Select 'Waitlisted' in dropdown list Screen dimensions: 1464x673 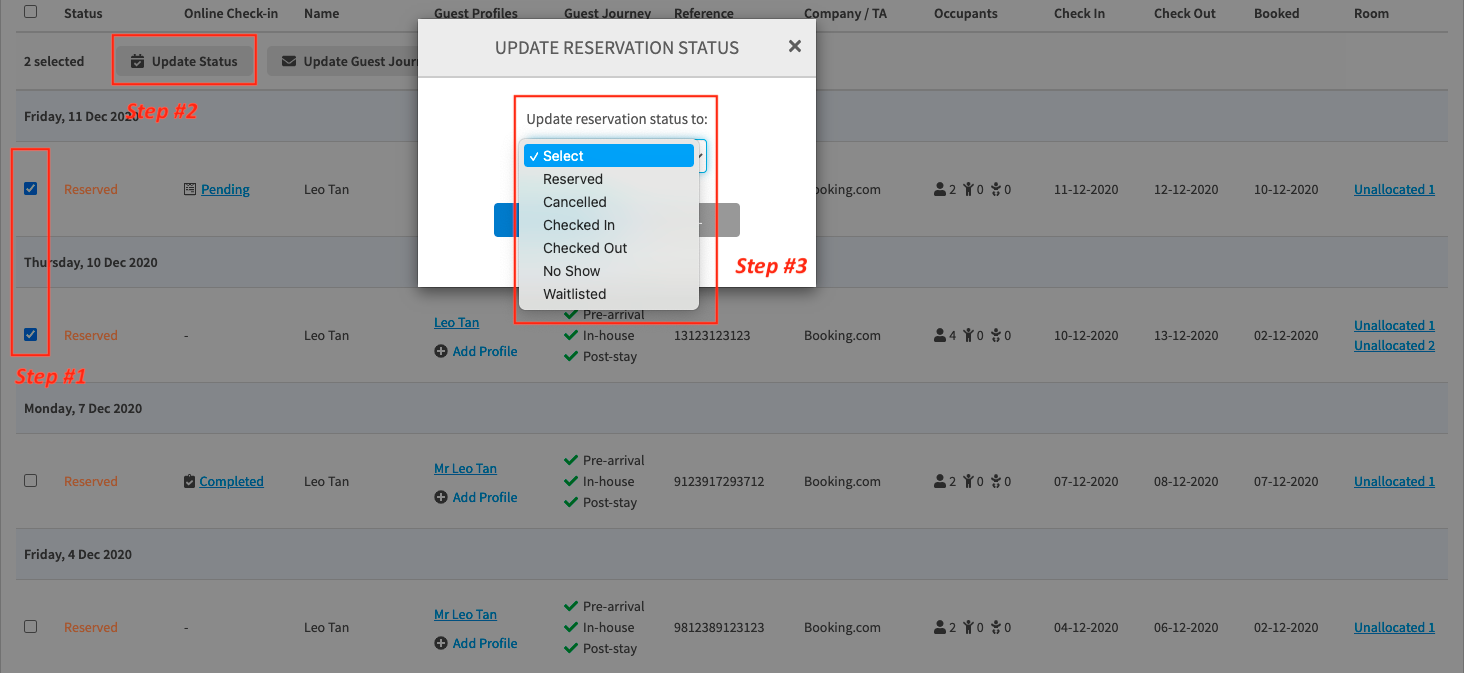click(574, 294)
